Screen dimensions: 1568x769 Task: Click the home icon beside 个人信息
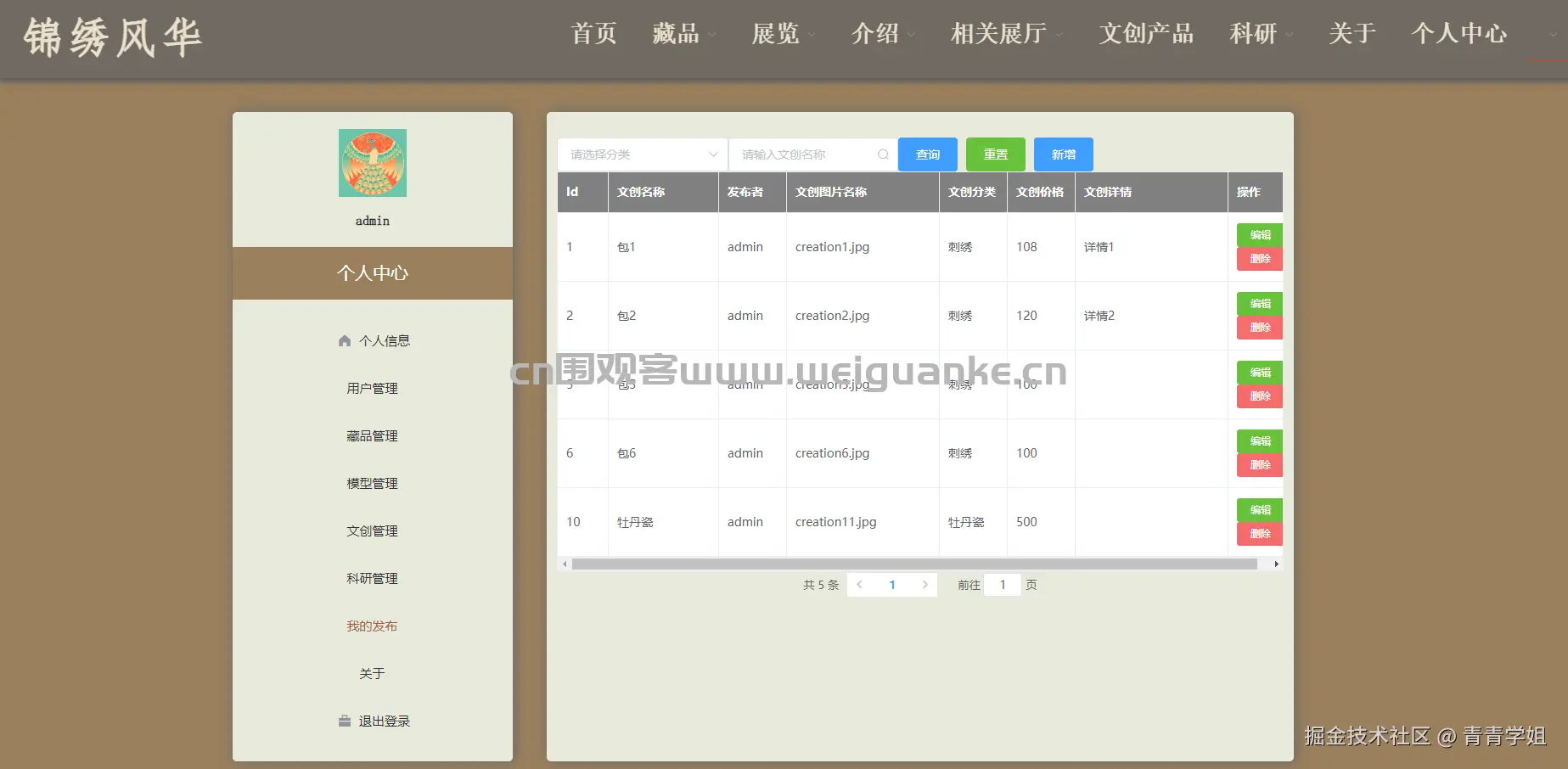[345, 340]
